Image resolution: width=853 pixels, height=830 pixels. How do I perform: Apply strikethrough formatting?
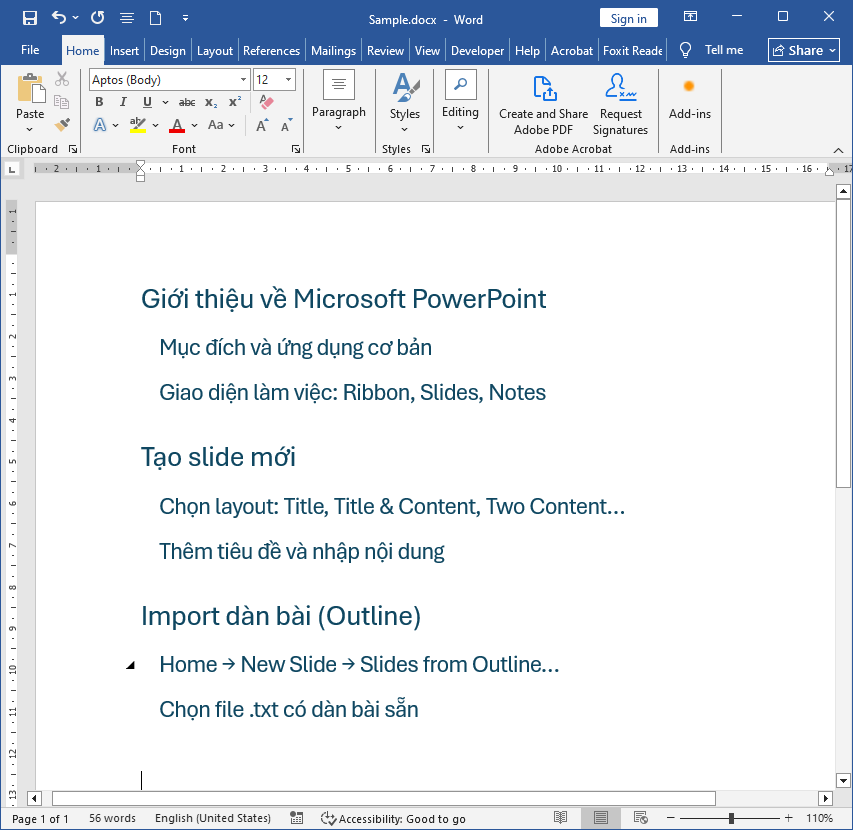point(187,102)
